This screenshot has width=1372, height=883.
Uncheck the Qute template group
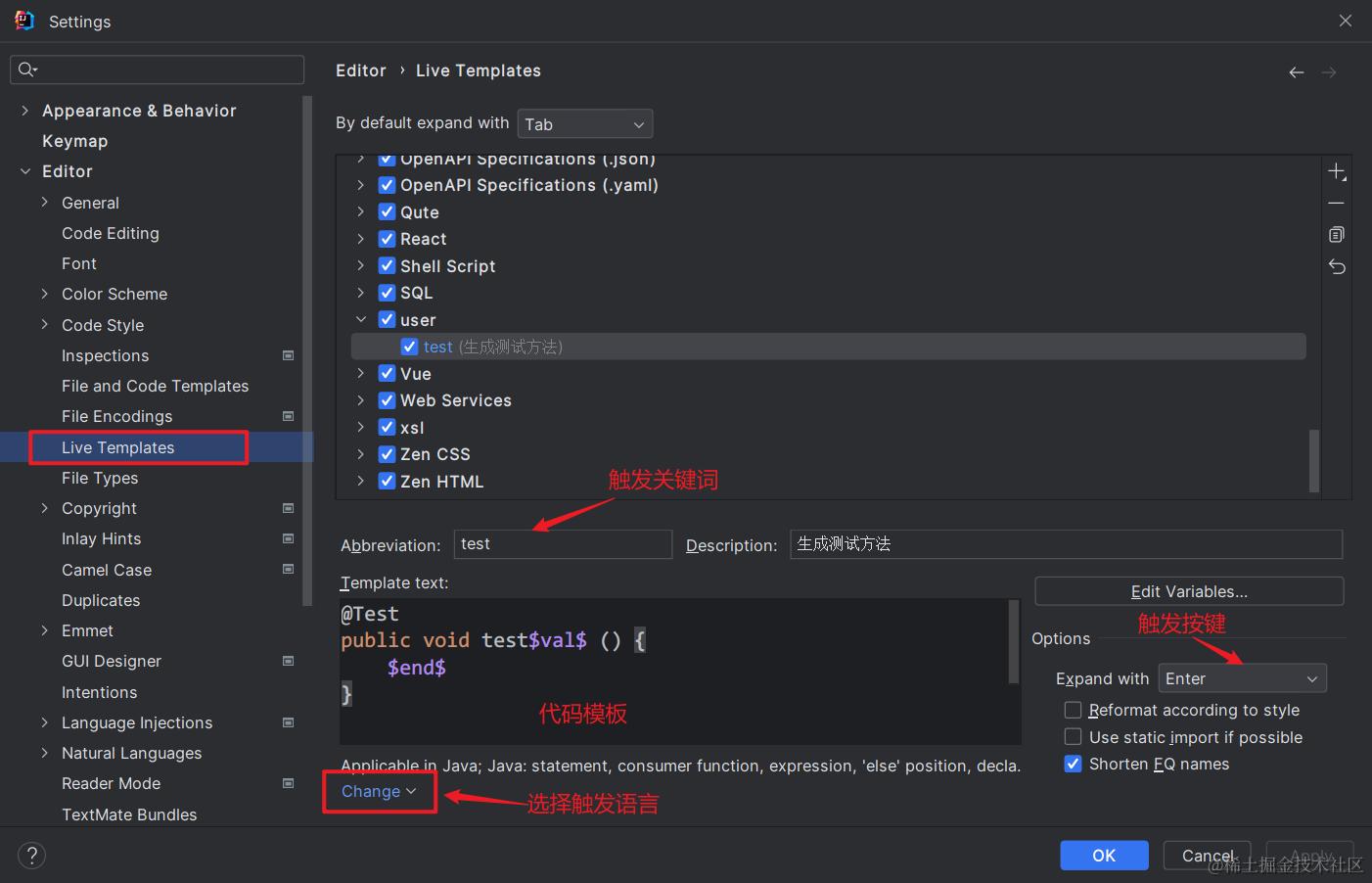388,212
